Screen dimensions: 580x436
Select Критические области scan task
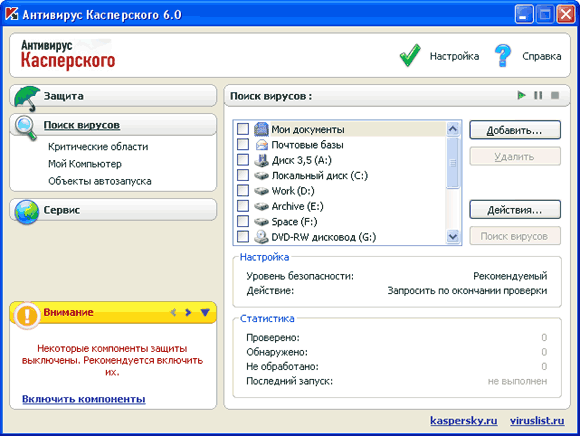[x=98, y=147]
